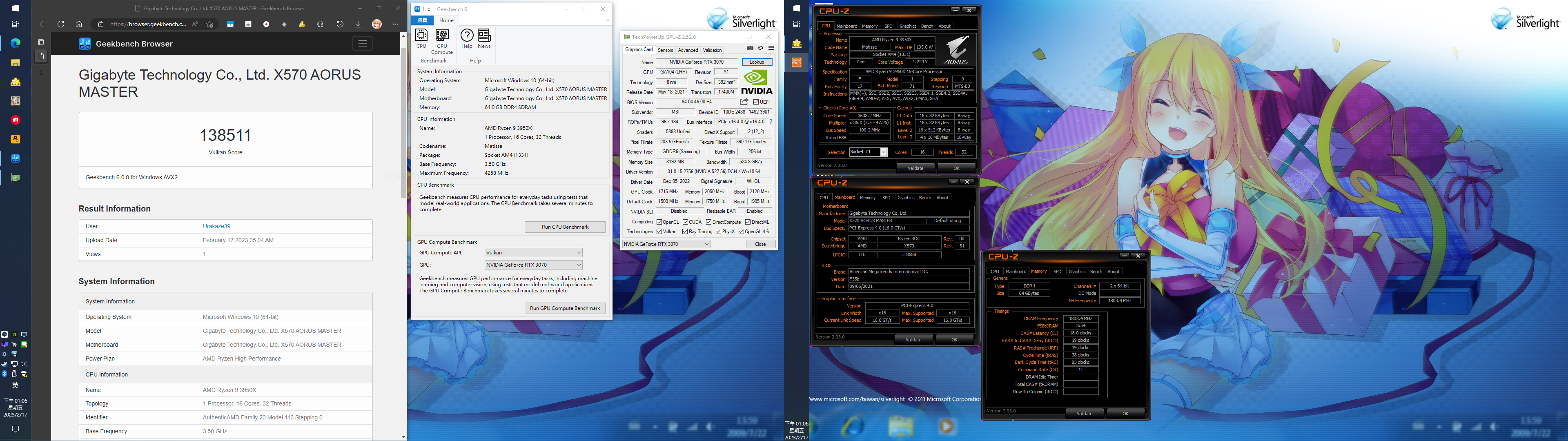Switch to the Advanced tab in GPU-Z
The width and height of the screenshot is (1568, 441).
pos(688,50)
